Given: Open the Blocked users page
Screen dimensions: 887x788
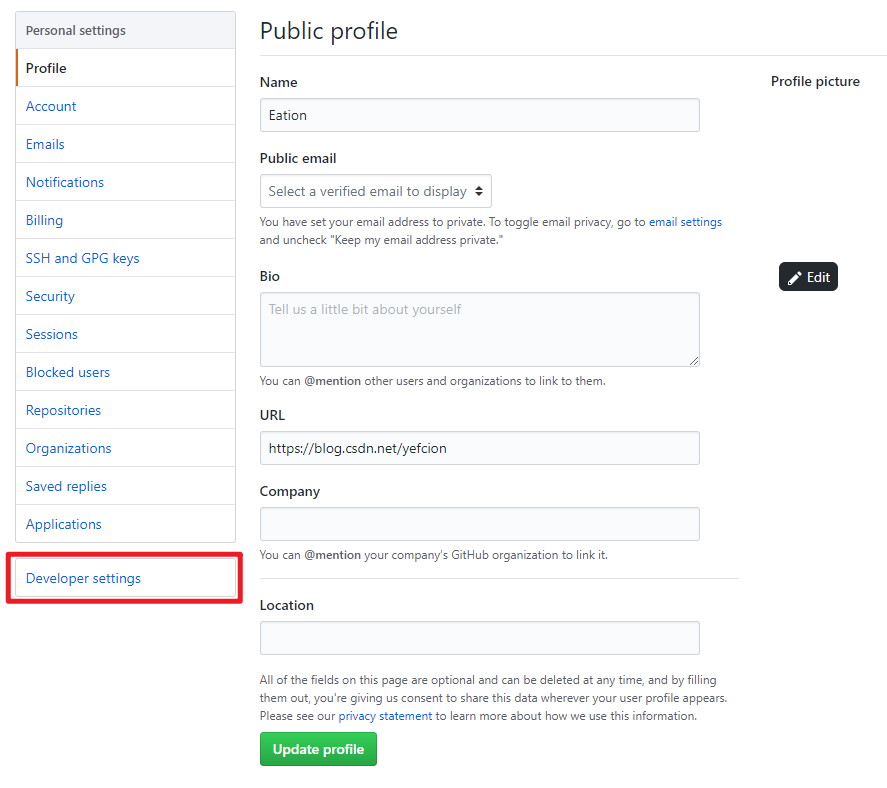Looking at the screenshot, I should (x=68, y=372).
